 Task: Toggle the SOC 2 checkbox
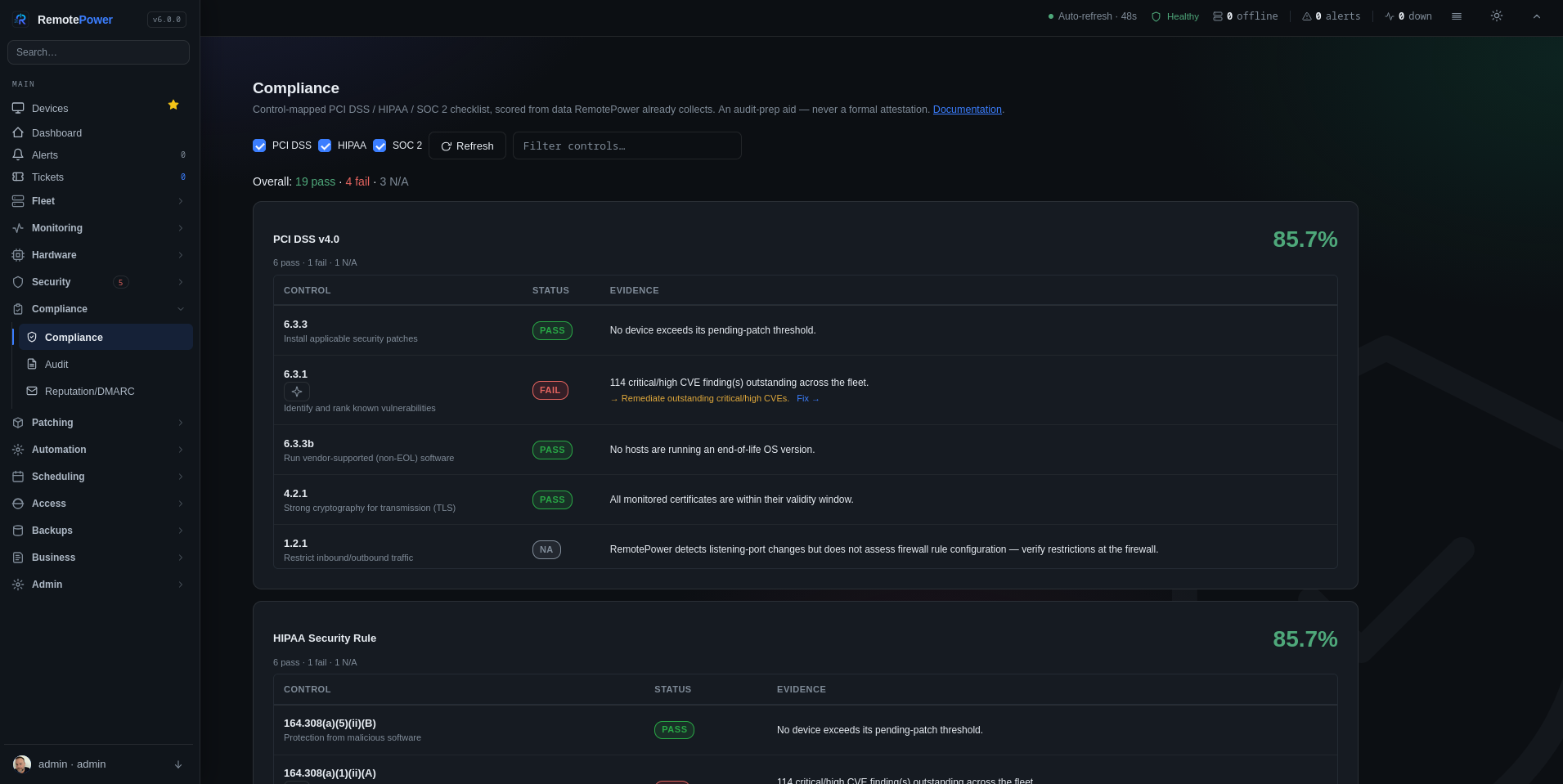(x=380, y=146)
